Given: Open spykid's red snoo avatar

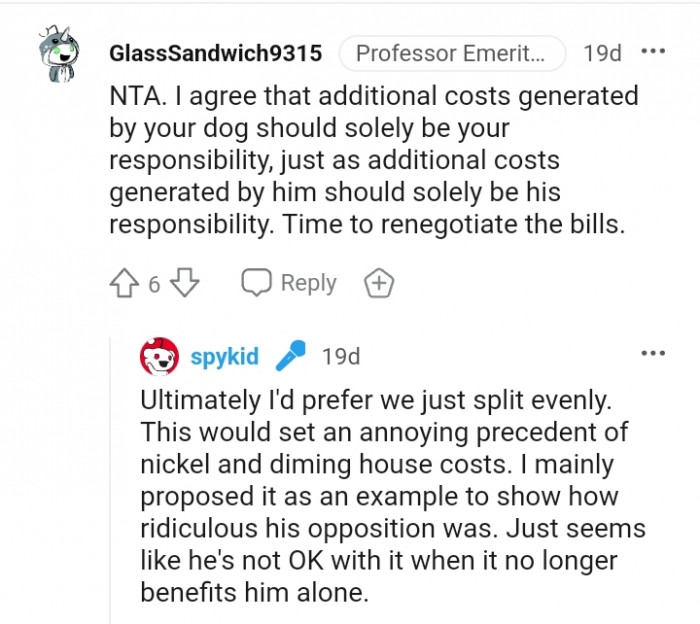Looking at the screenshot, I should click(159, 356).
